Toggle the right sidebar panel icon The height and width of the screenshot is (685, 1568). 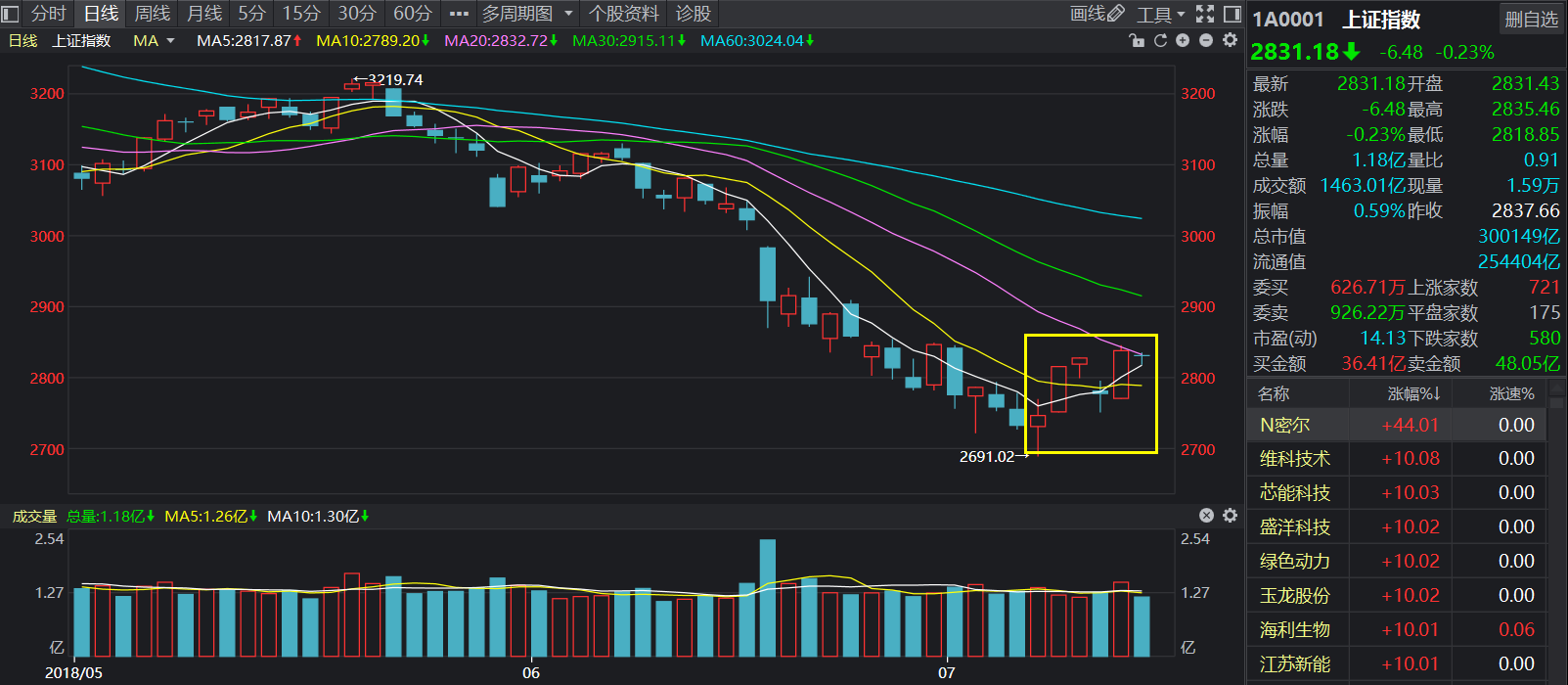point(1232,14)
